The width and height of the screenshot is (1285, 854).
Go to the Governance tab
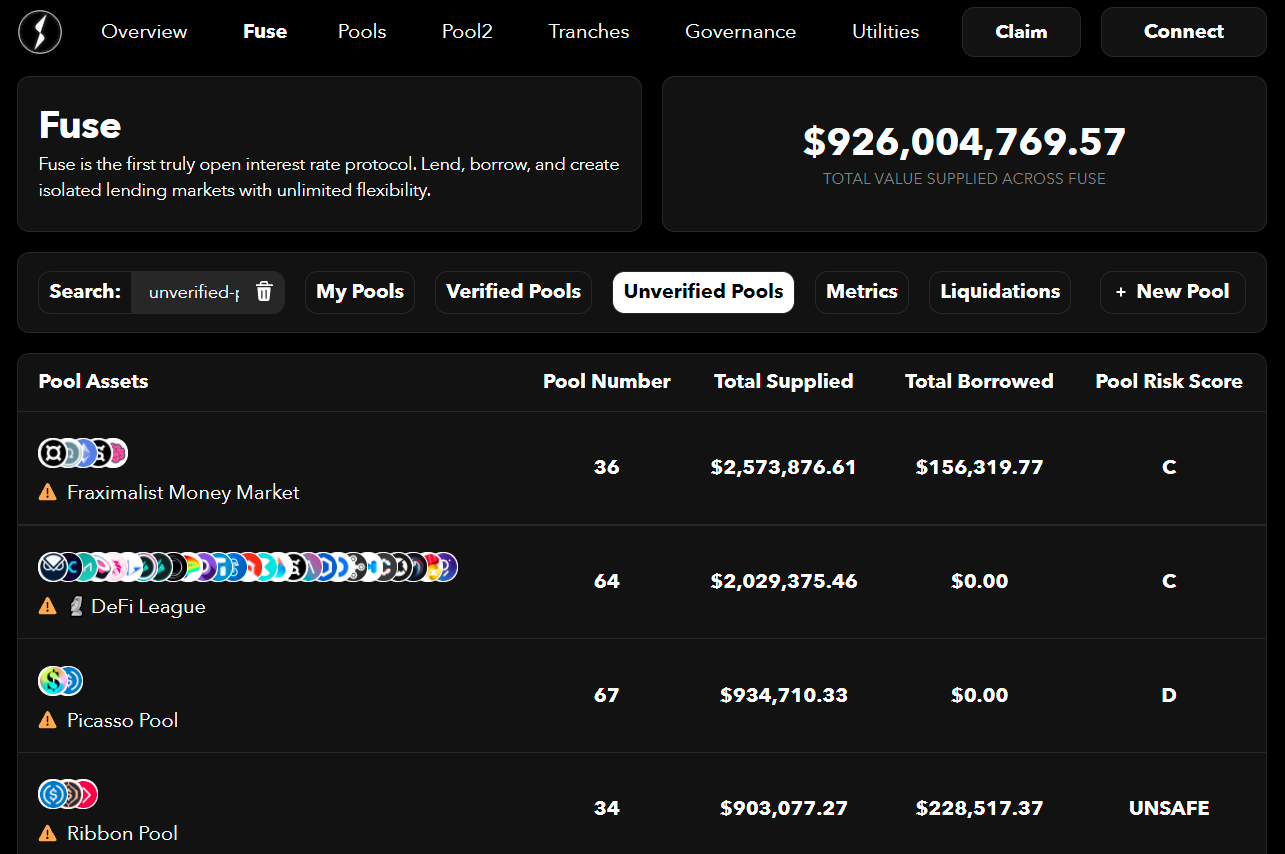740,32
